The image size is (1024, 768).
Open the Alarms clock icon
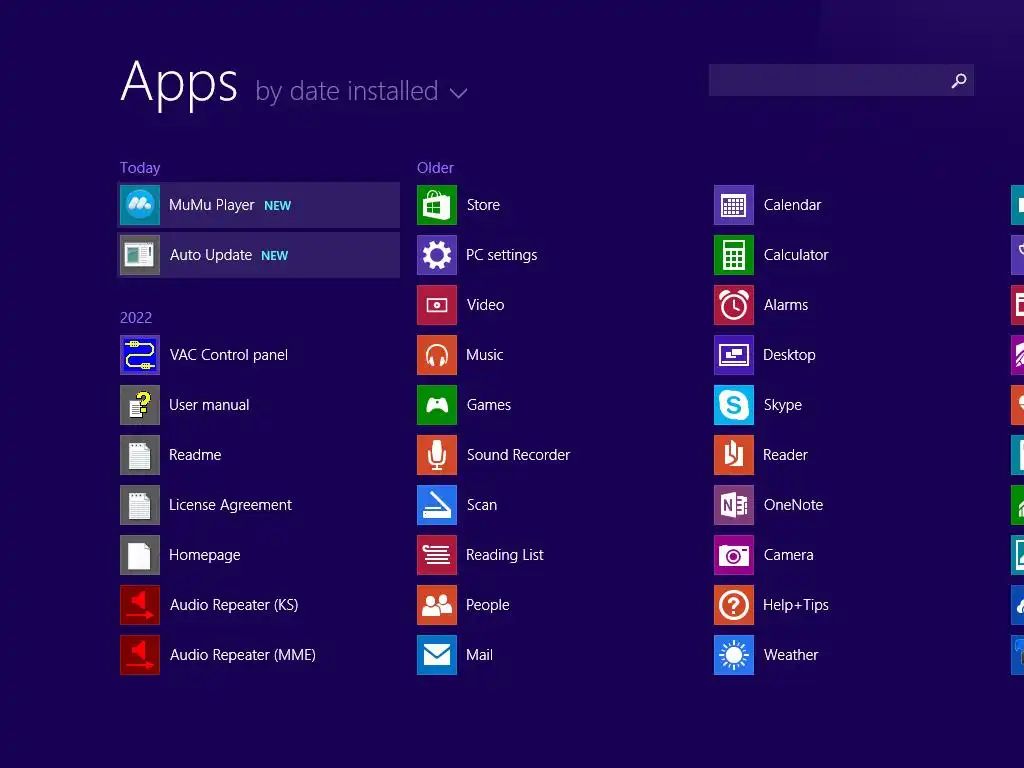click(x=734, y=305)
